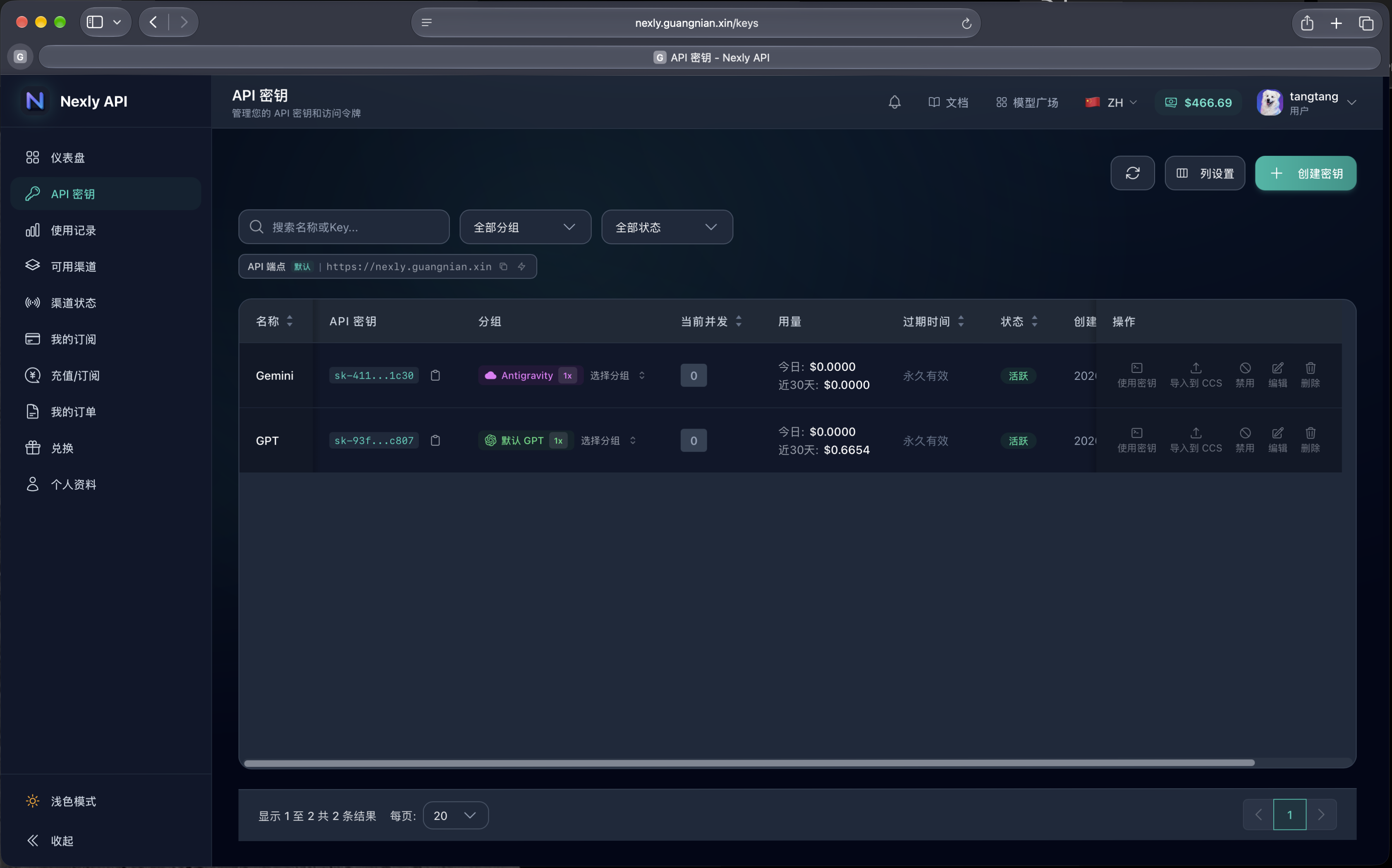Image resolution: width=1392 pixels, height=868 pixels.
Task: Use the Gemini key
Action: point(1136,375)
